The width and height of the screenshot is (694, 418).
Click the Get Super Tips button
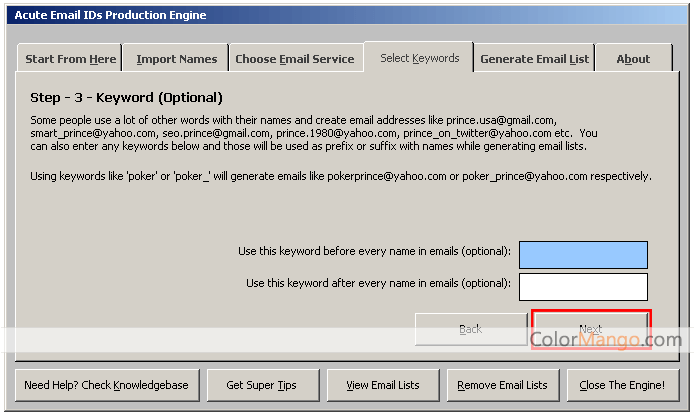[x=261, y=385]
